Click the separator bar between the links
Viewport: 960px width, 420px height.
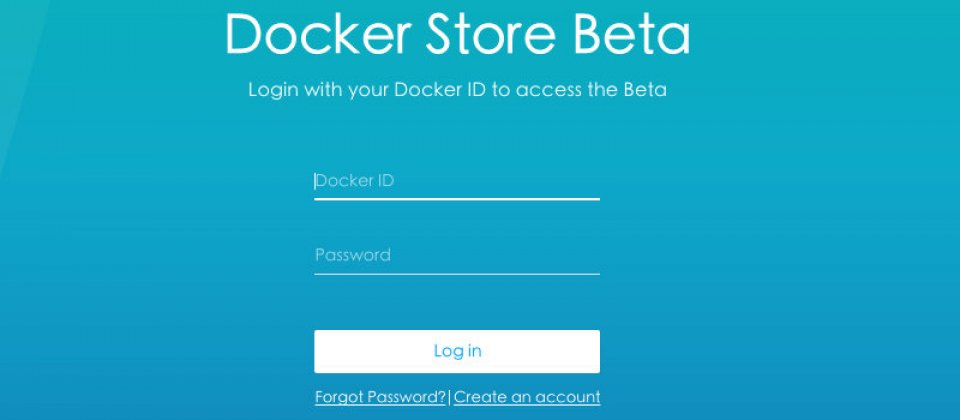[449, 398]
